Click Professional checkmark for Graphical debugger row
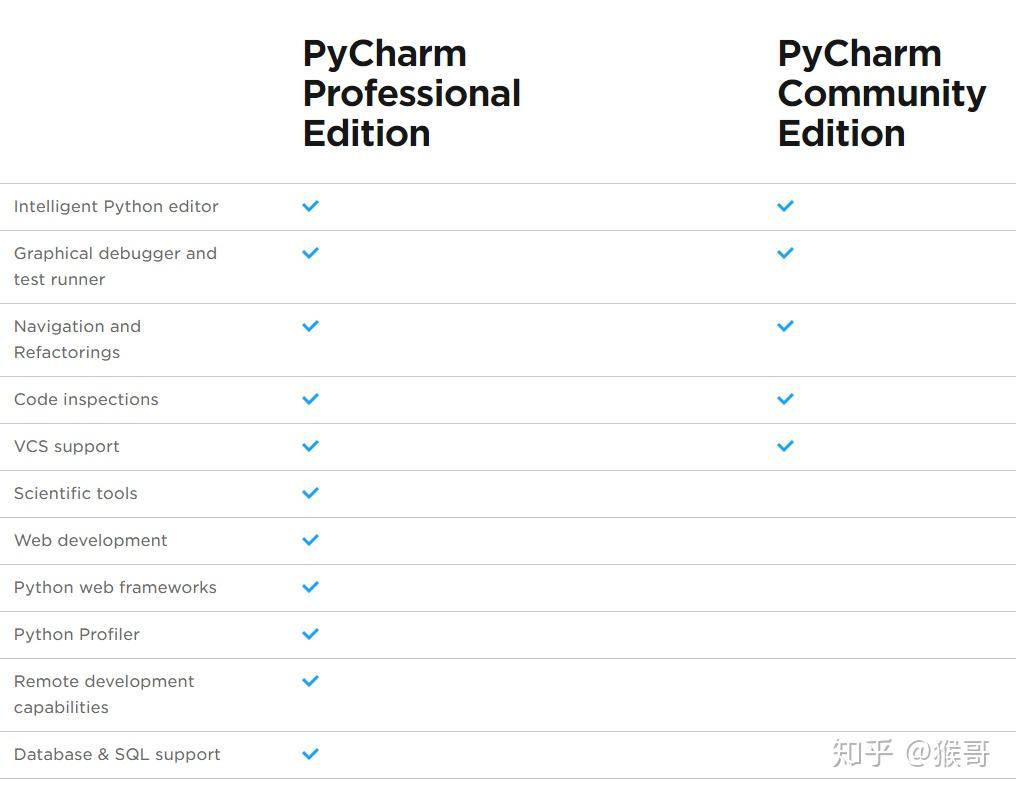The image size is (1016, 795). tap(311, 253)
